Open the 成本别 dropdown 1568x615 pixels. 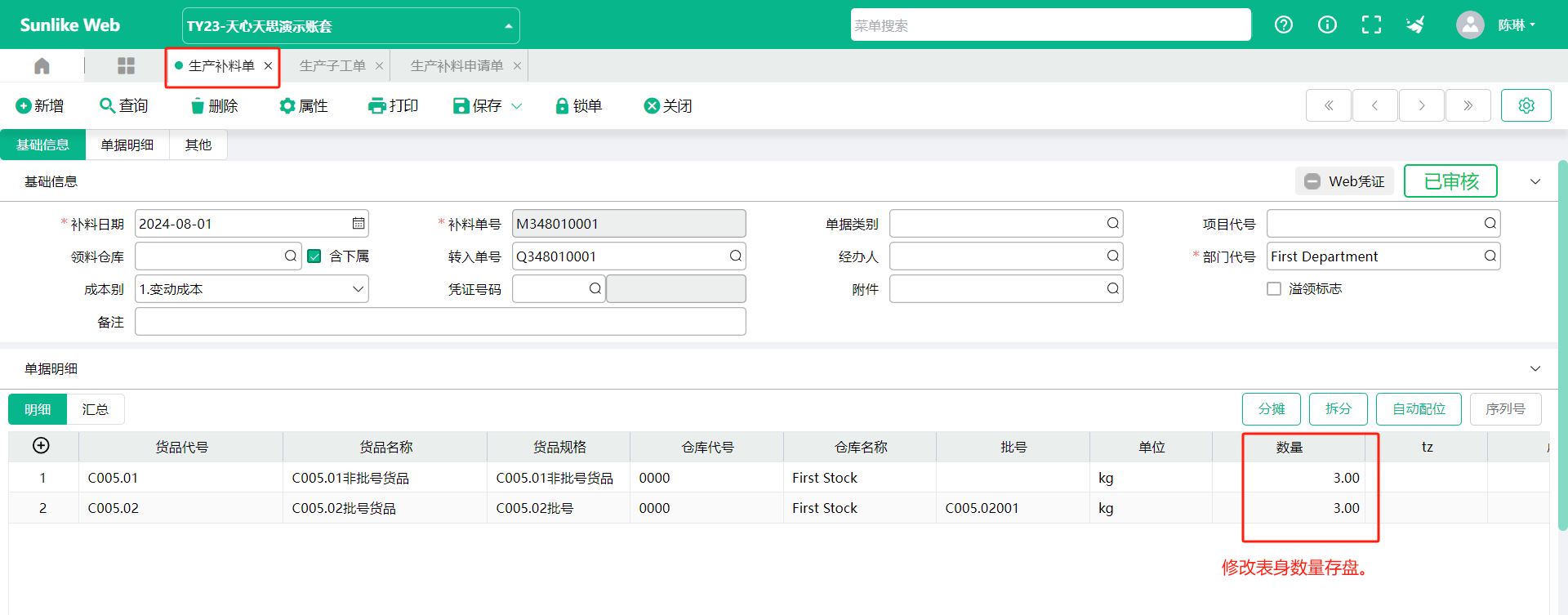tap(358, 289)
